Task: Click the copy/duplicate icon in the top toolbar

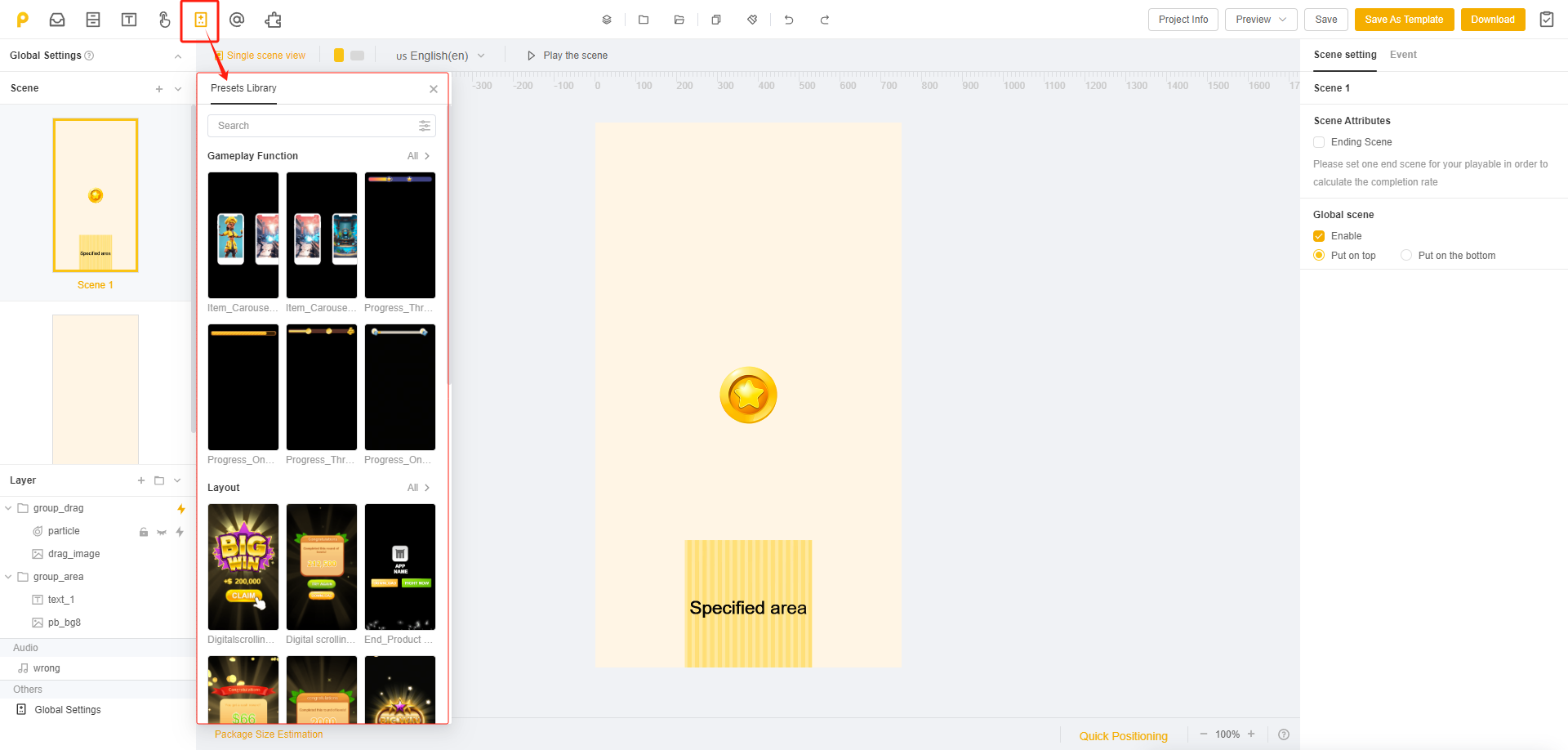Action: pos(716,20)
